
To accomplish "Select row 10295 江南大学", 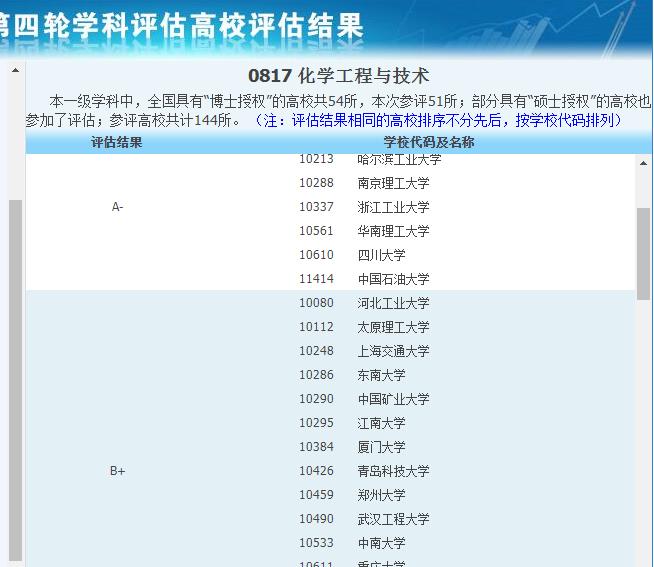I will coord(352,423).
